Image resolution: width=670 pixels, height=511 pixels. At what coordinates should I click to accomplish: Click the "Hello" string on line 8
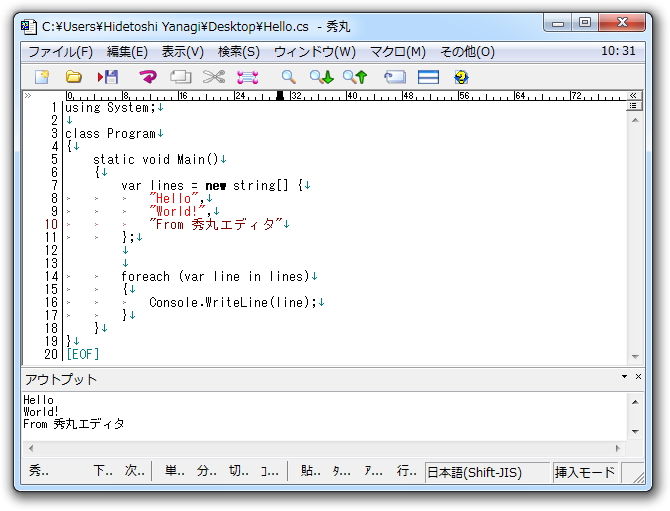pyautogui.click(x=174, y=198)
